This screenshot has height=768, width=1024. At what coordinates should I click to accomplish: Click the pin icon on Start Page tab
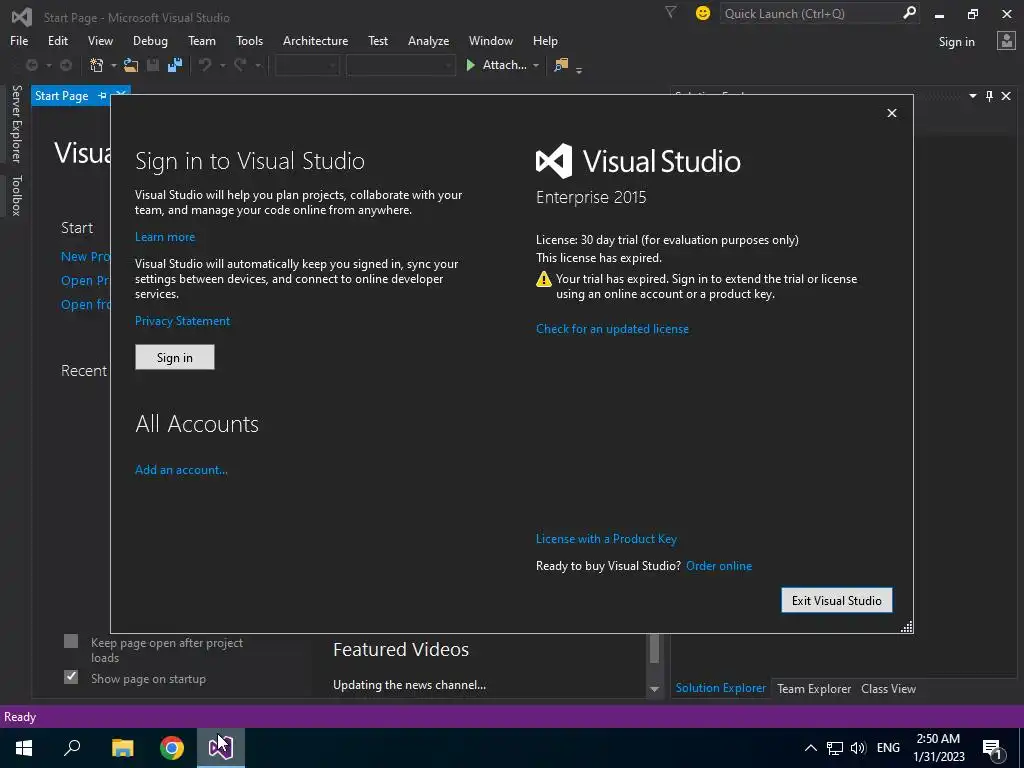pyautogui.click(x=103, y=96)
